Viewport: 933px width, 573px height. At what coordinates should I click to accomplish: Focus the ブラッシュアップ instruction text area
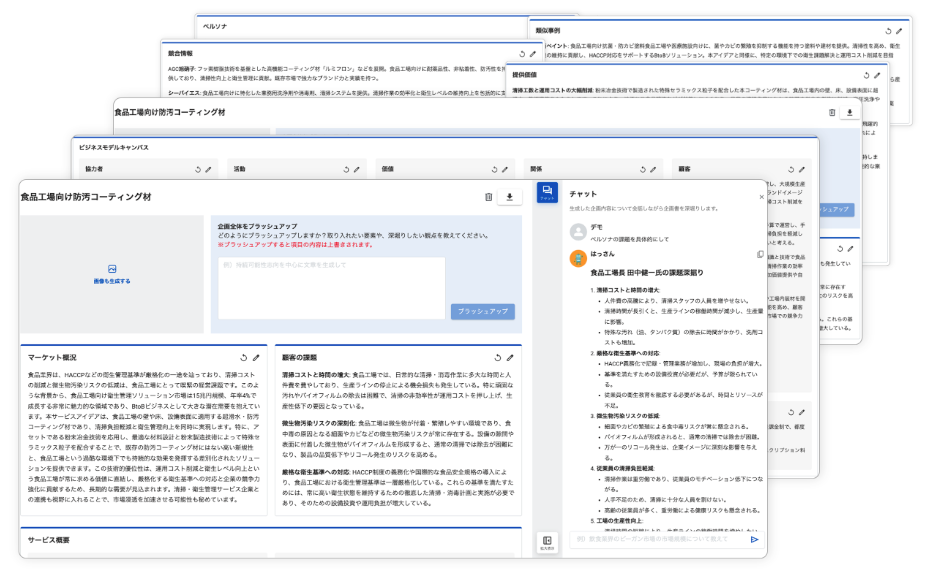331,288
